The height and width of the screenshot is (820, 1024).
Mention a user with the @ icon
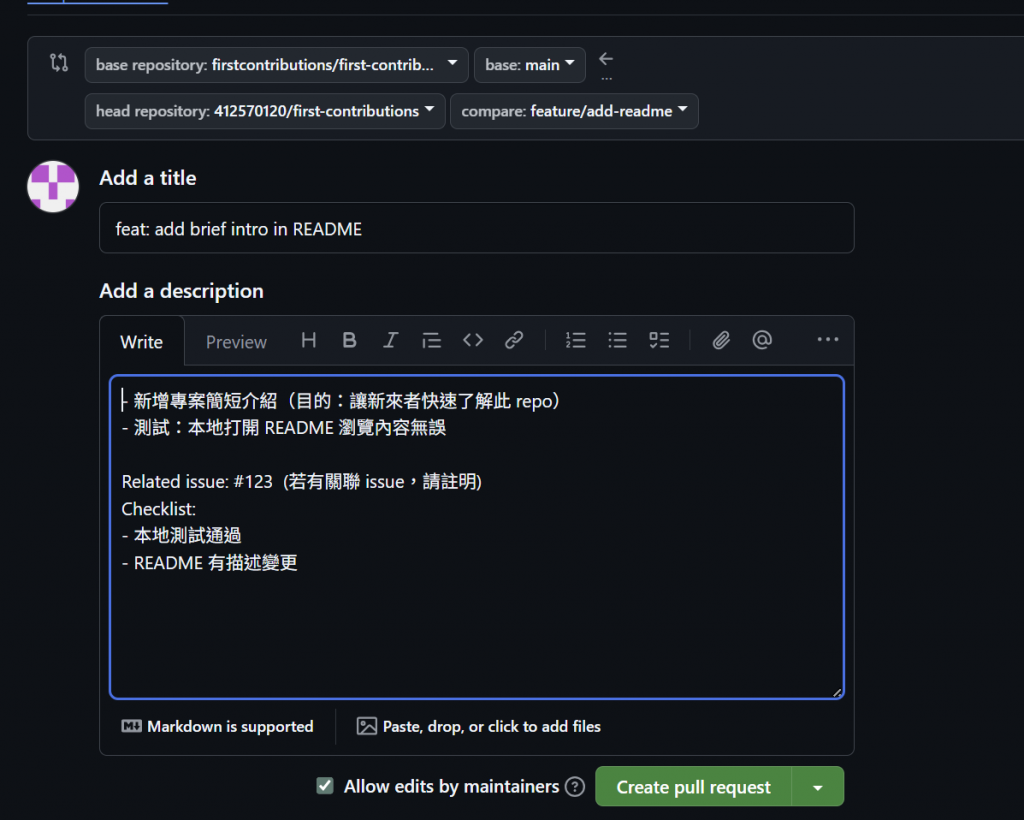click(x=762, y=340)
